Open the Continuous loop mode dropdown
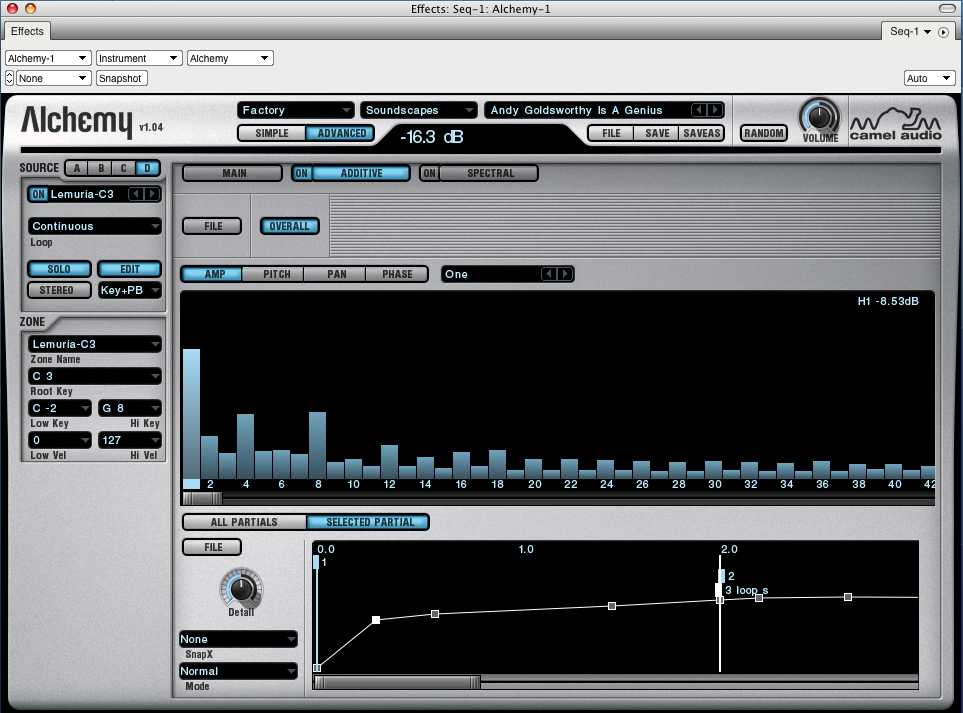Image resolution: width=963 pixels, height=713 pixels. [95, 226]
